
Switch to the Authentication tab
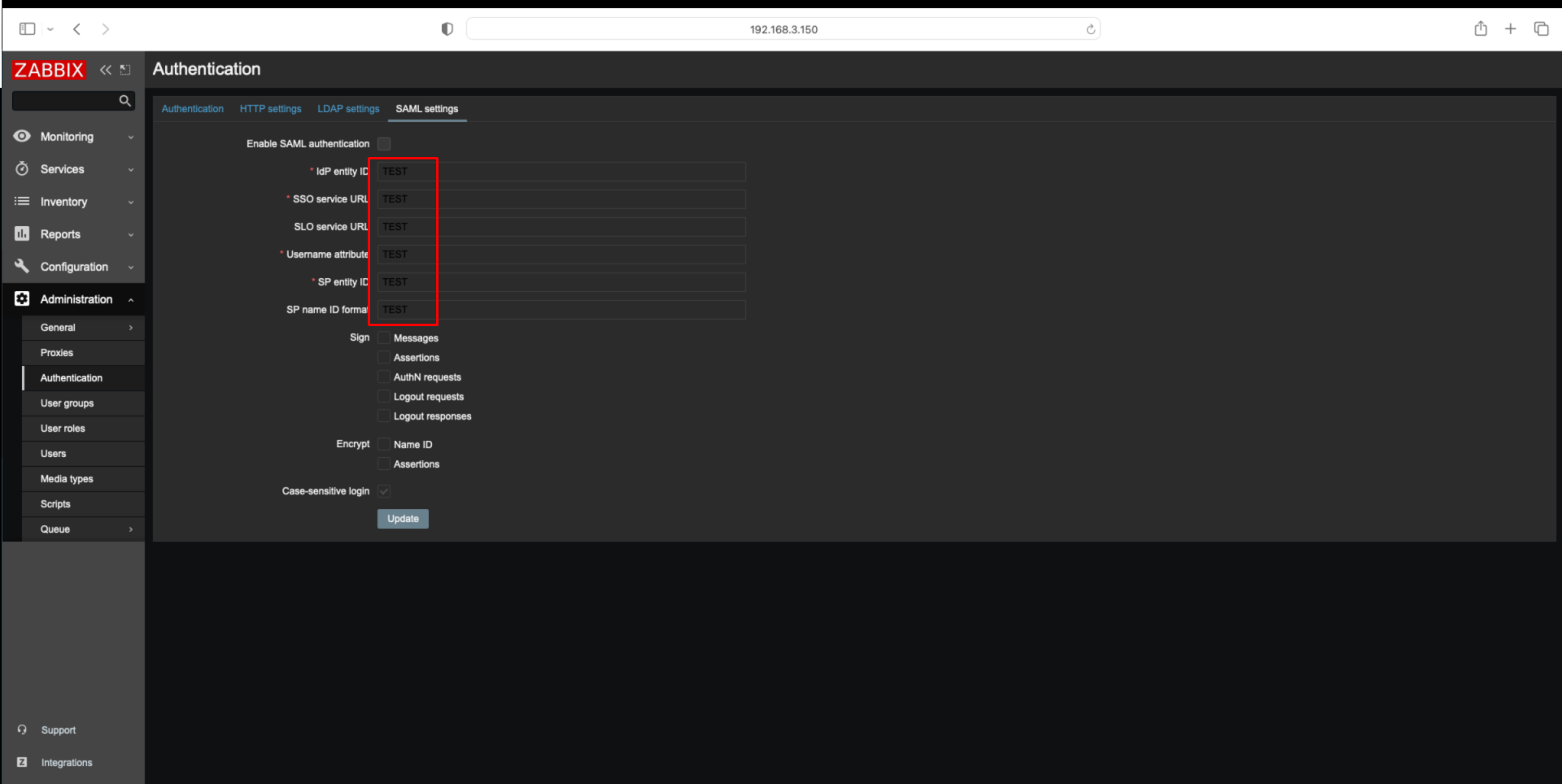point(192,109)
